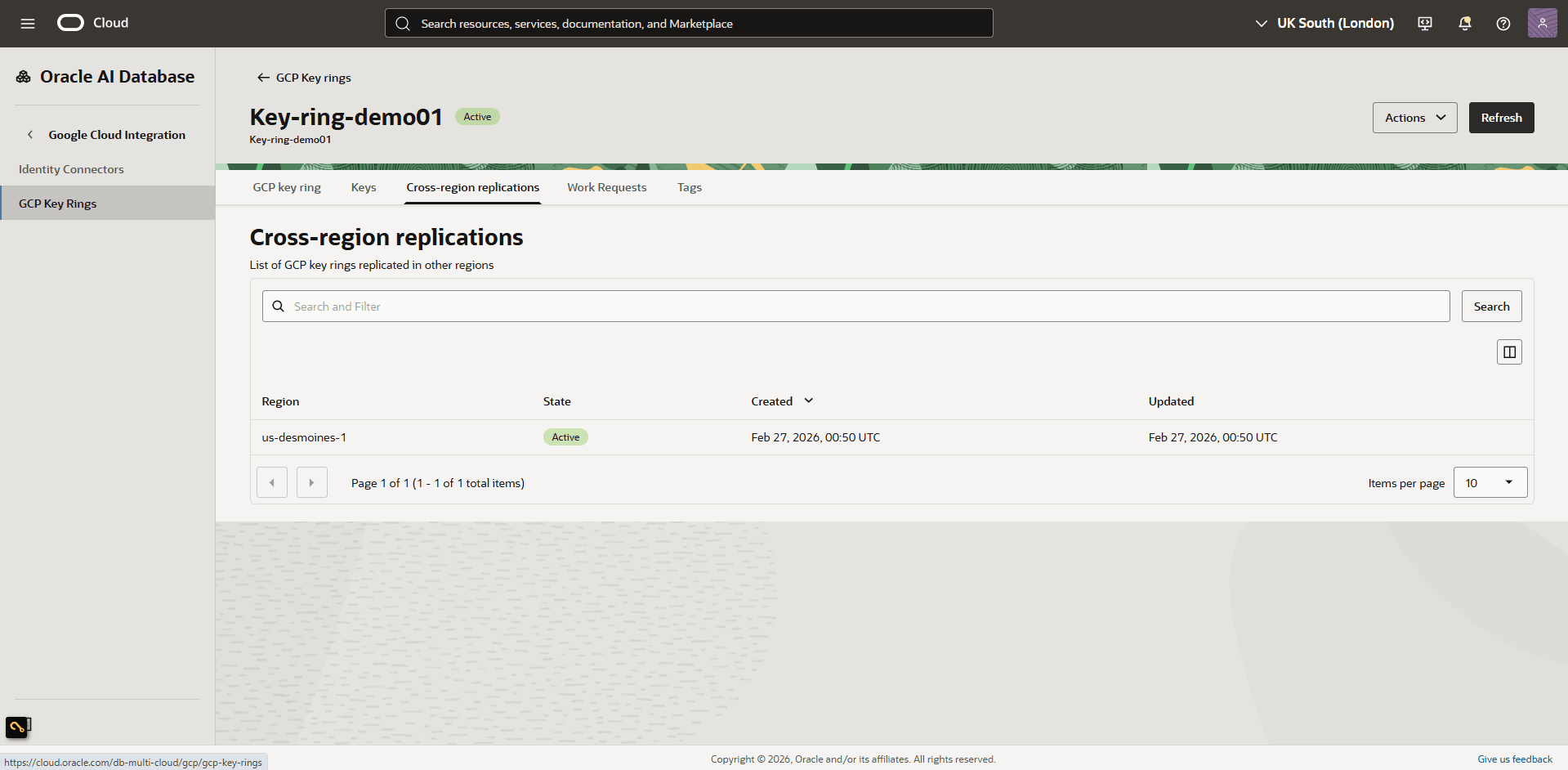The image size is (1568, 770).
Task: Navigate back to GCP Key rings
Action: [303, 77]
